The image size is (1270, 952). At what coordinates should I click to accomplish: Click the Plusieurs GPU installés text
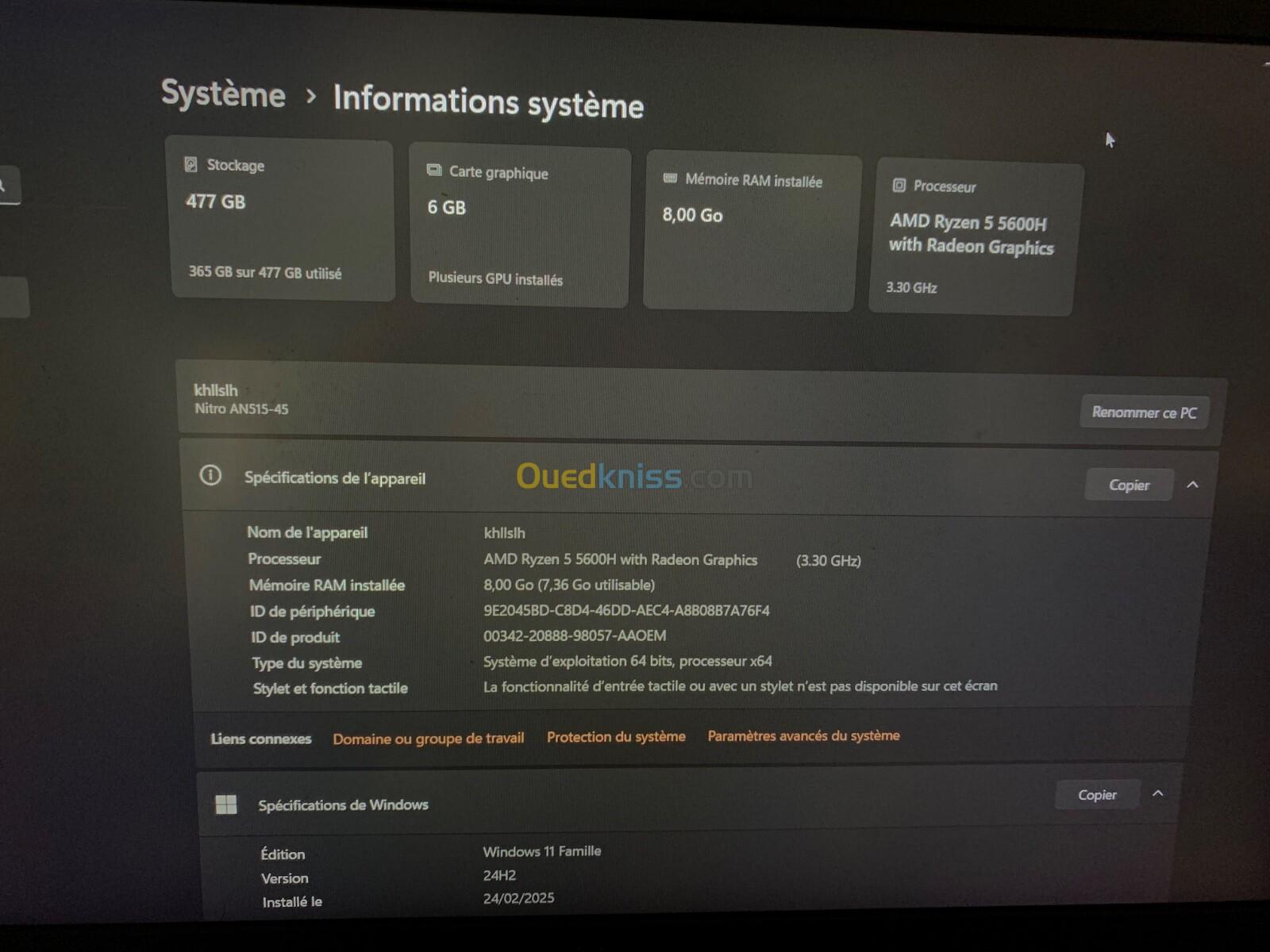[495, 278]
